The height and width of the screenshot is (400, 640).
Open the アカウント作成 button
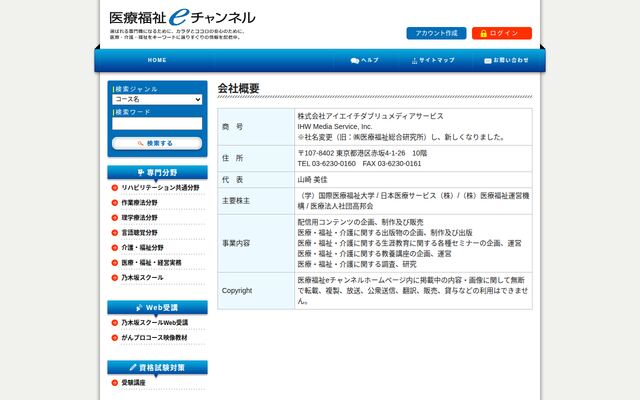pos(436,33)
